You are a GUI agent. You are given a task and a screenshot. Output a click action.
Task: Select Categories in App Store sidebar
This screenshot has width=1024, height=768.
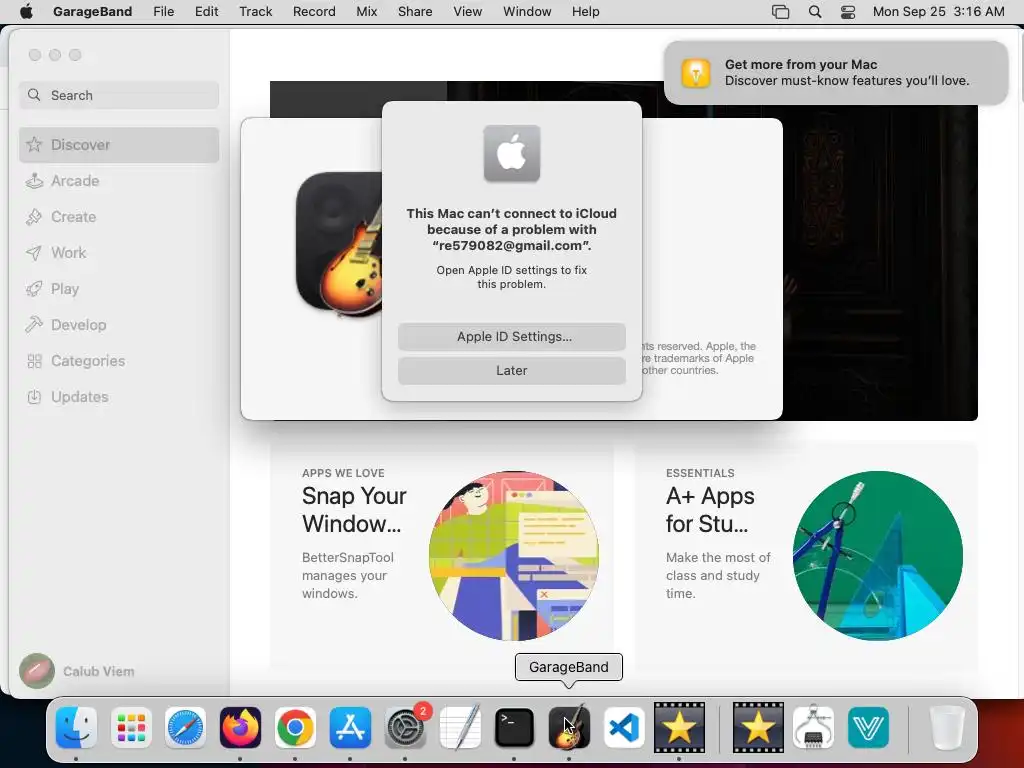[119, 360]
